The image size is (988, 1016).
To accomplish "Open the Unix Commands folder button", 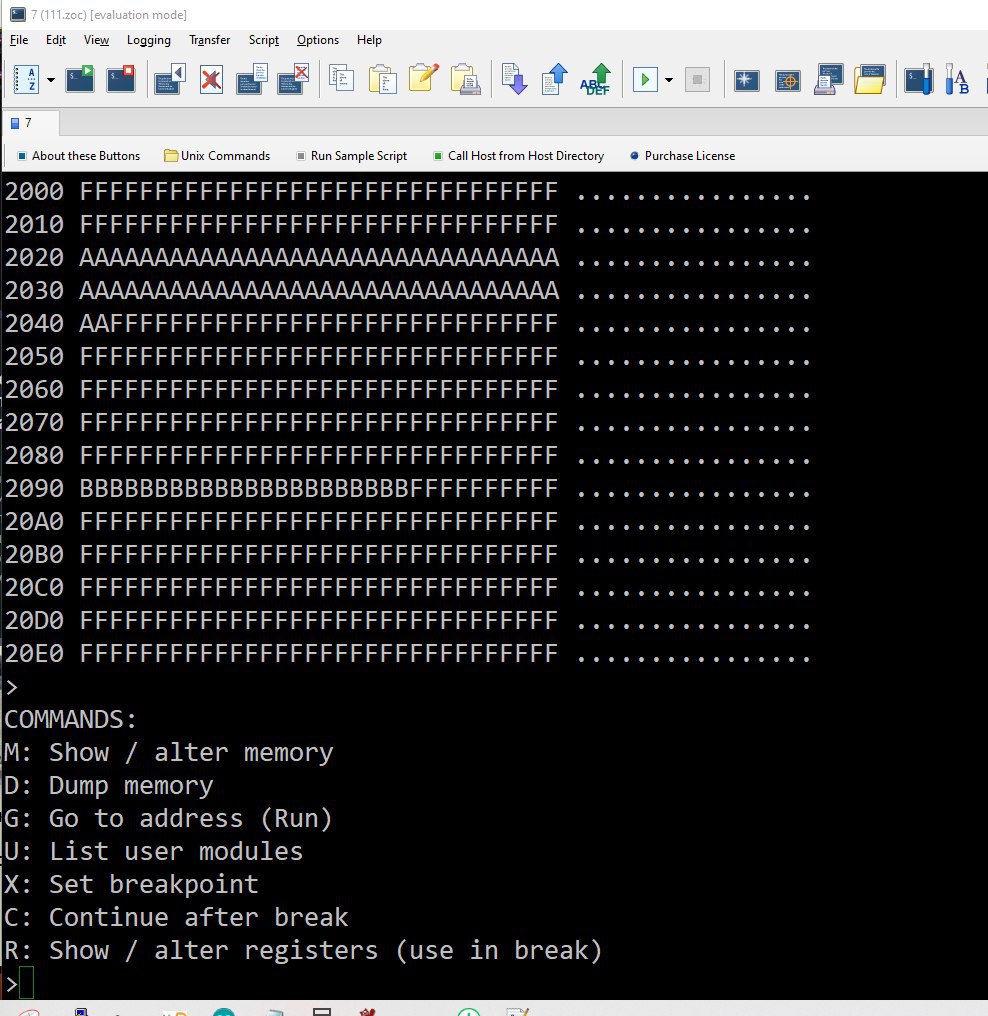I will point(217,156).
